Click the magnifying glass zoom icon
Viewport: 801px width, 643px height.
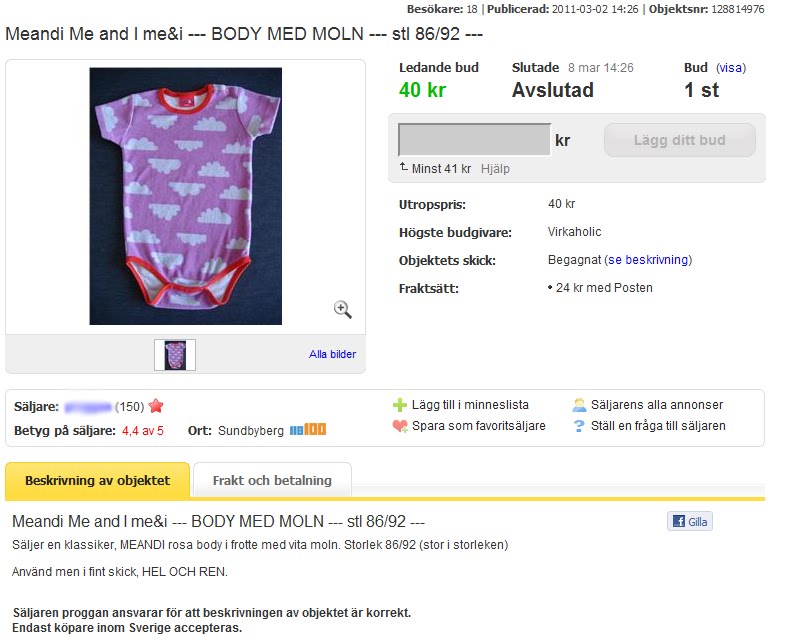(x=342, y=309)
